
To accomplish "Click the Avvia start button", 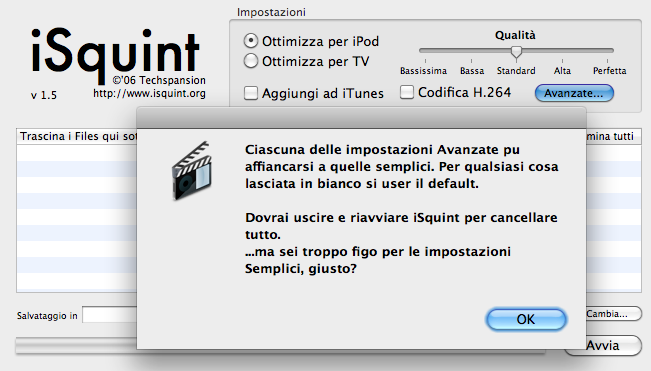I will (603, 345).
